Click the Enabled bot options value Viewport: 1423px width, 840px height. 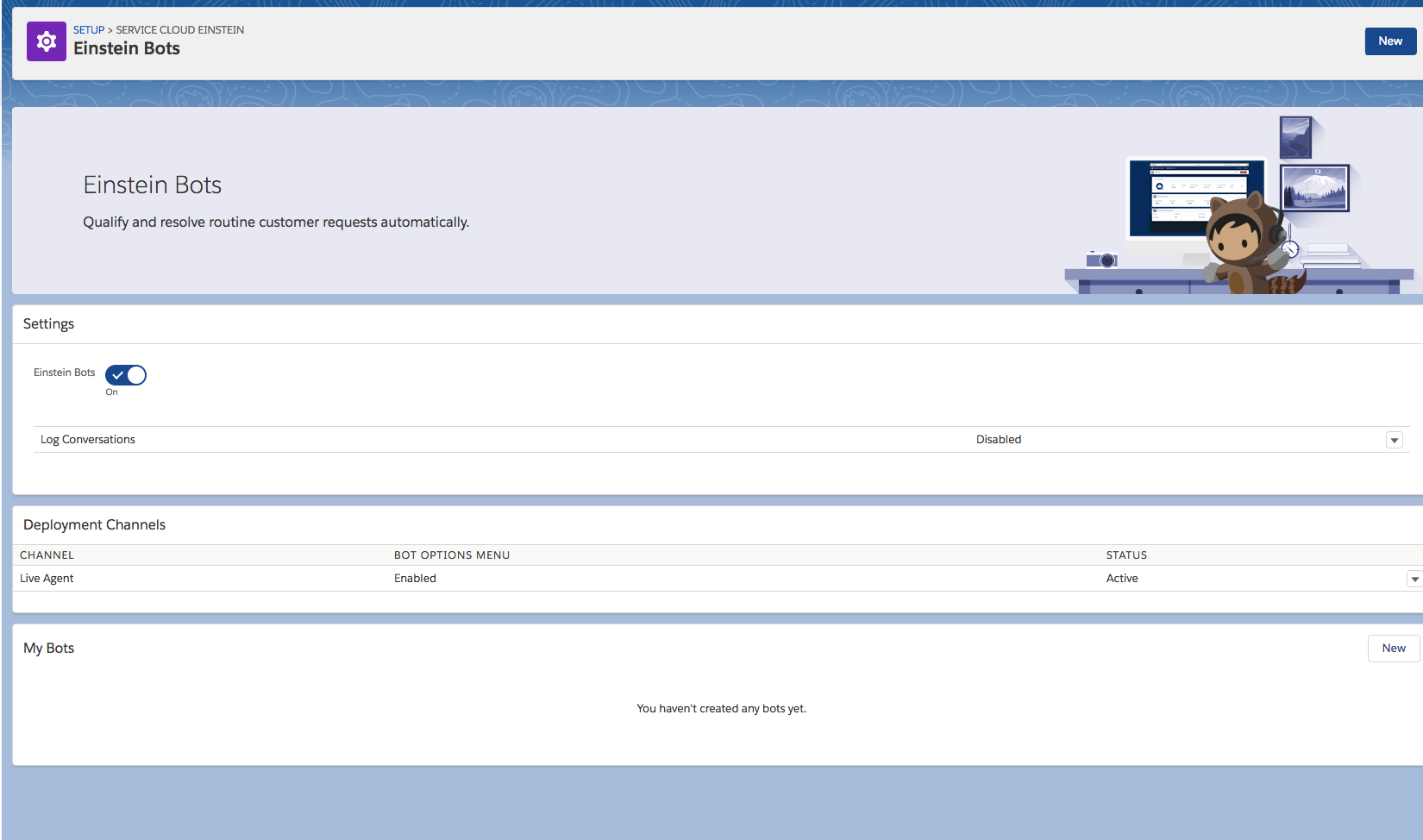point(415,579)
